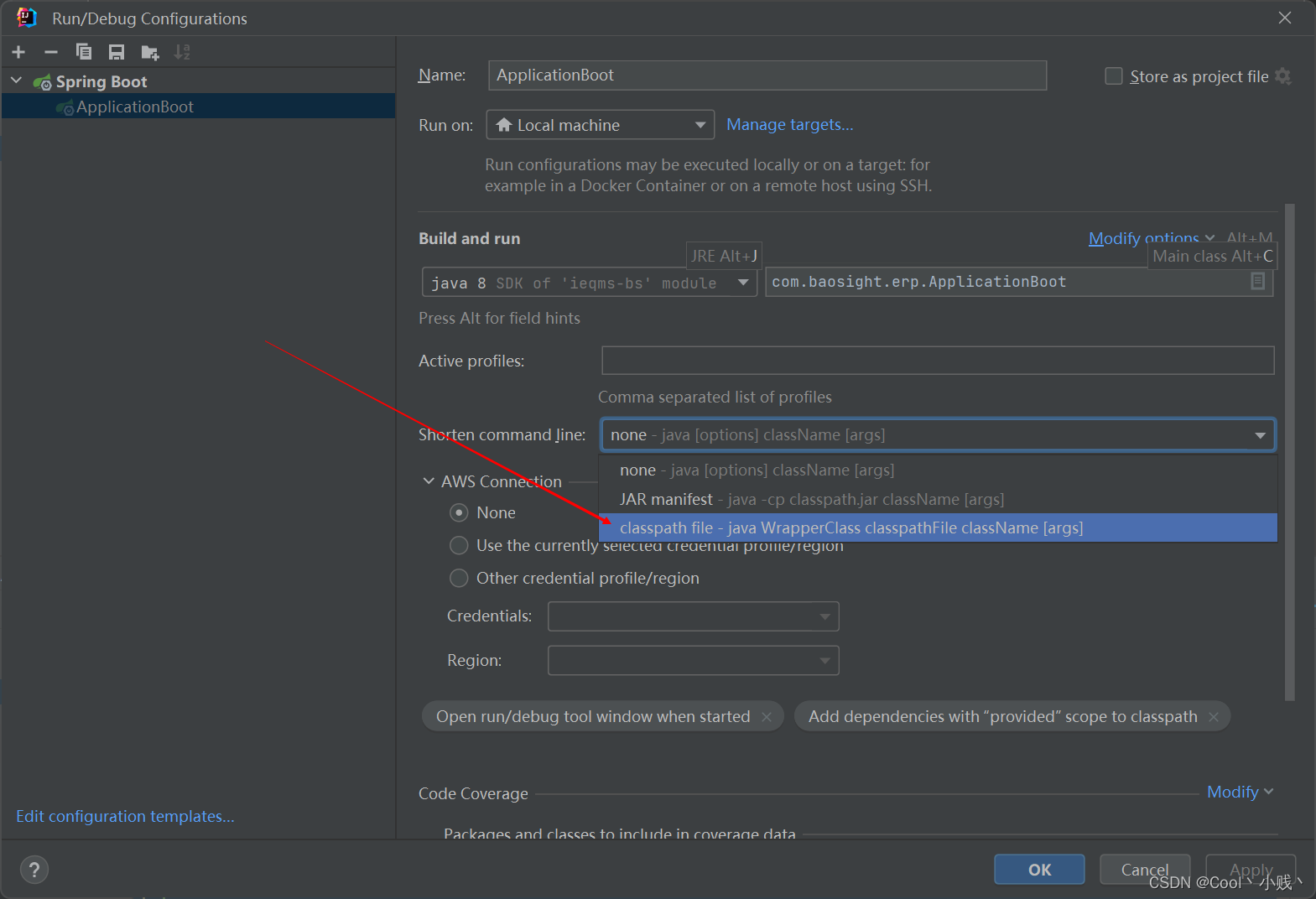Viewport: 1316px width, 899px height.
Task: Open the project file settings gear
Action: (x=1282, y=76)
